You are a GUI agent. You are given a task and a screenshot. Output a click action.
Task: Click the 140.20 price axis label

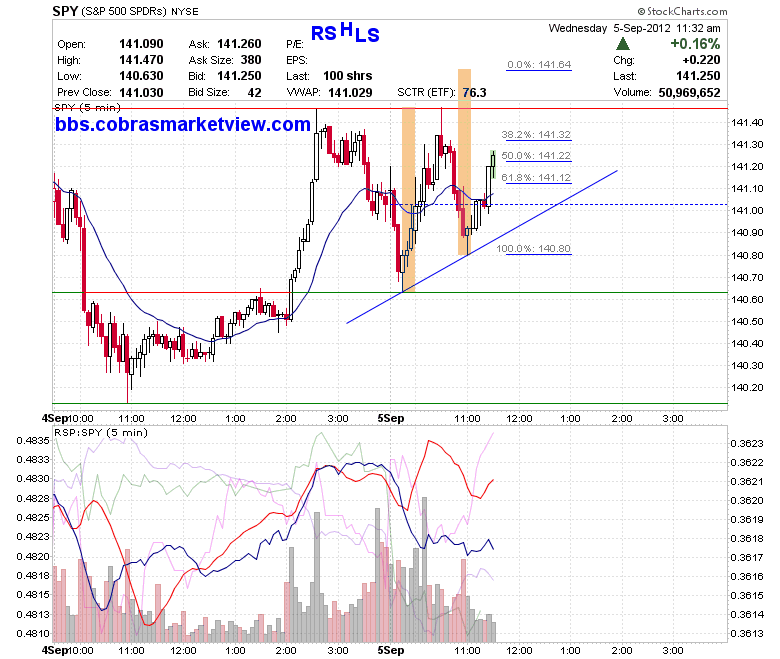coord(747,387)
